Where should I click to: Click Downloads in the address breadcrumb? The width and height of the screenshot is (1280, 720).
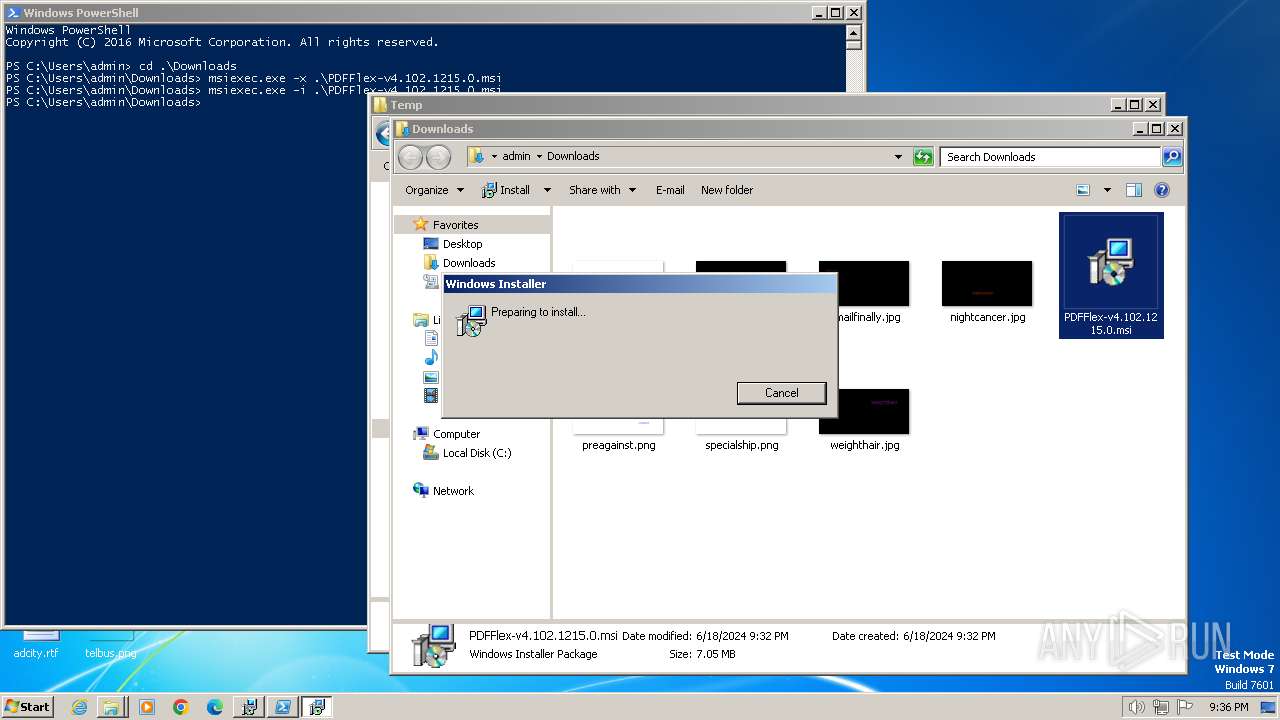pyautogui.click(x=573, y=156)
